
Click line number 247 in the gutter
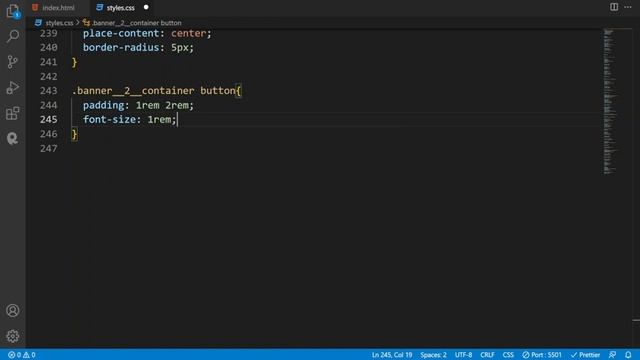coord(49,148)
